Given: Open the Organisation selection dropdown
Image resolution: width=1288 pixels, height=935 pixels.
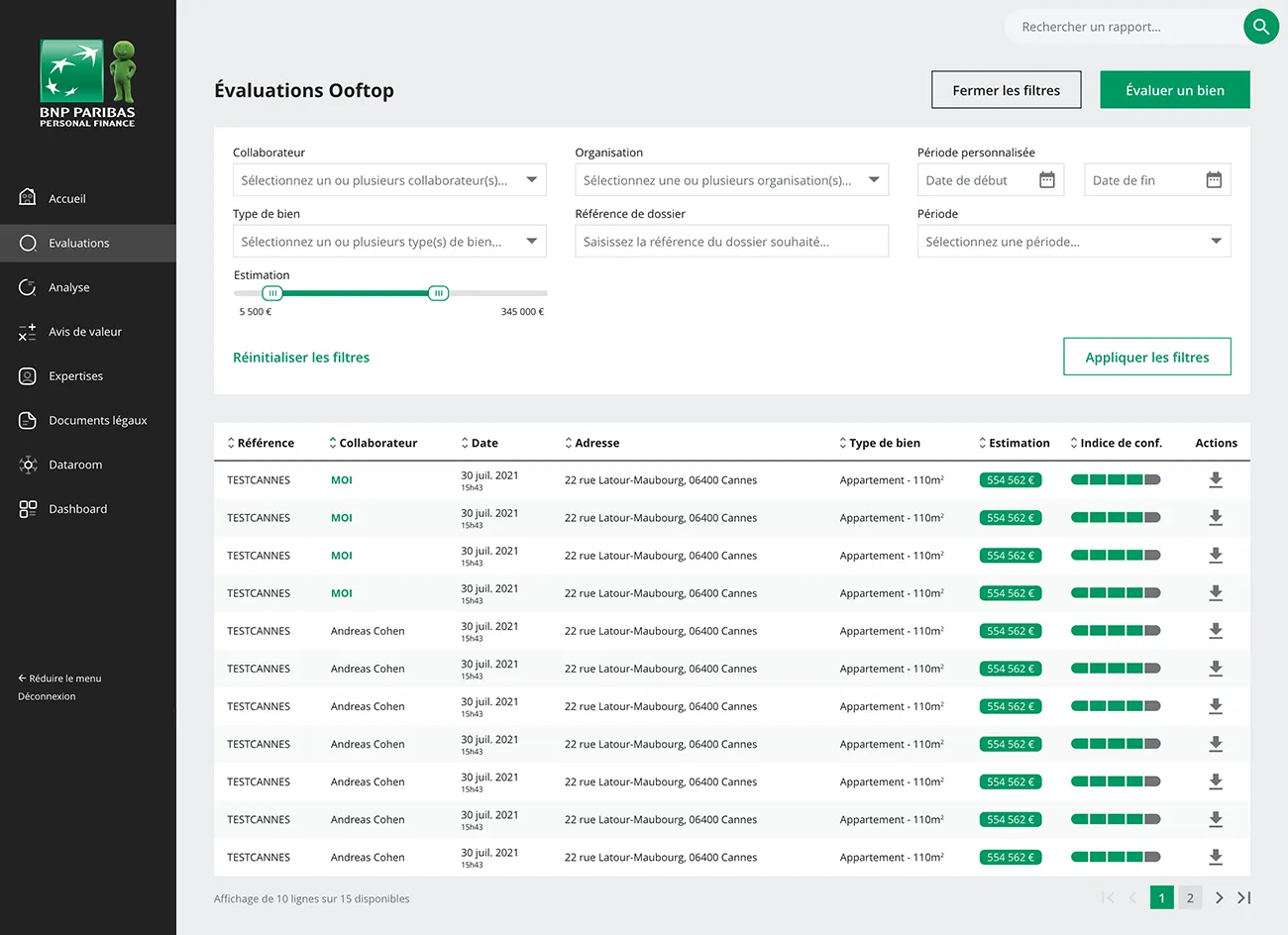Looking at the screenshot, I should click(731, 180).
